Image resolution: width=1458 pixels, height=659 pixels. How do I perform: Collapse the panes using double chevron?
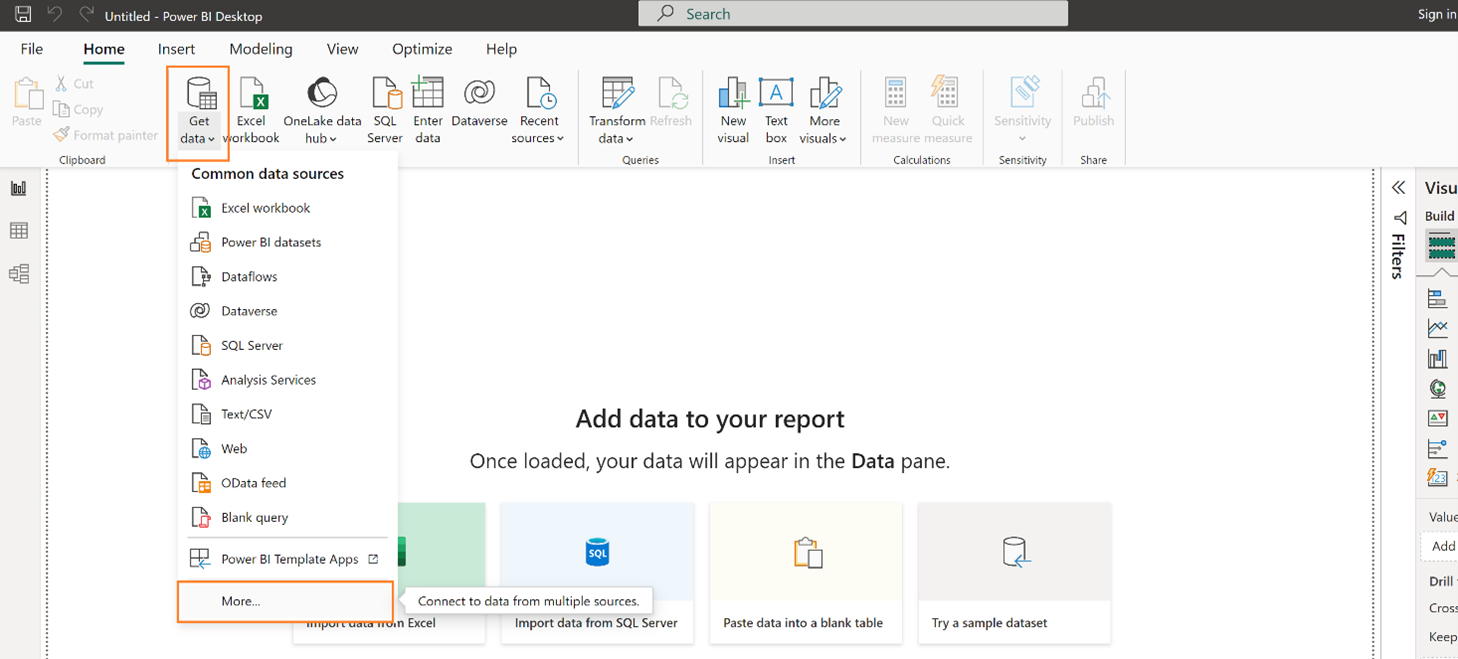(1398, 188)
